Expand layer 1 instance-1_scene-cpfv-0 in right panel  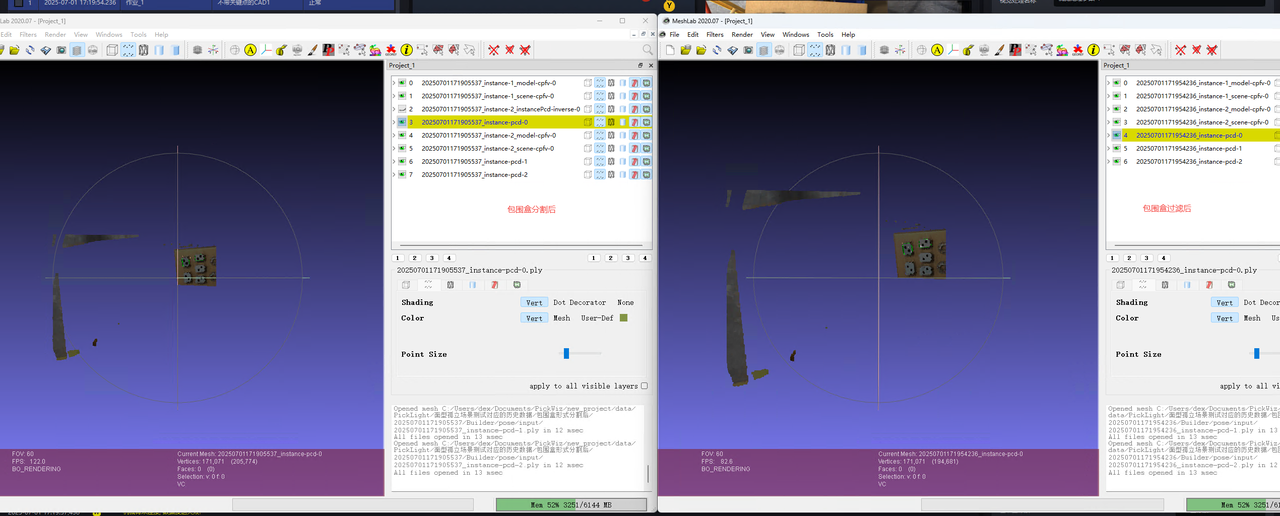click(1108, 96)
